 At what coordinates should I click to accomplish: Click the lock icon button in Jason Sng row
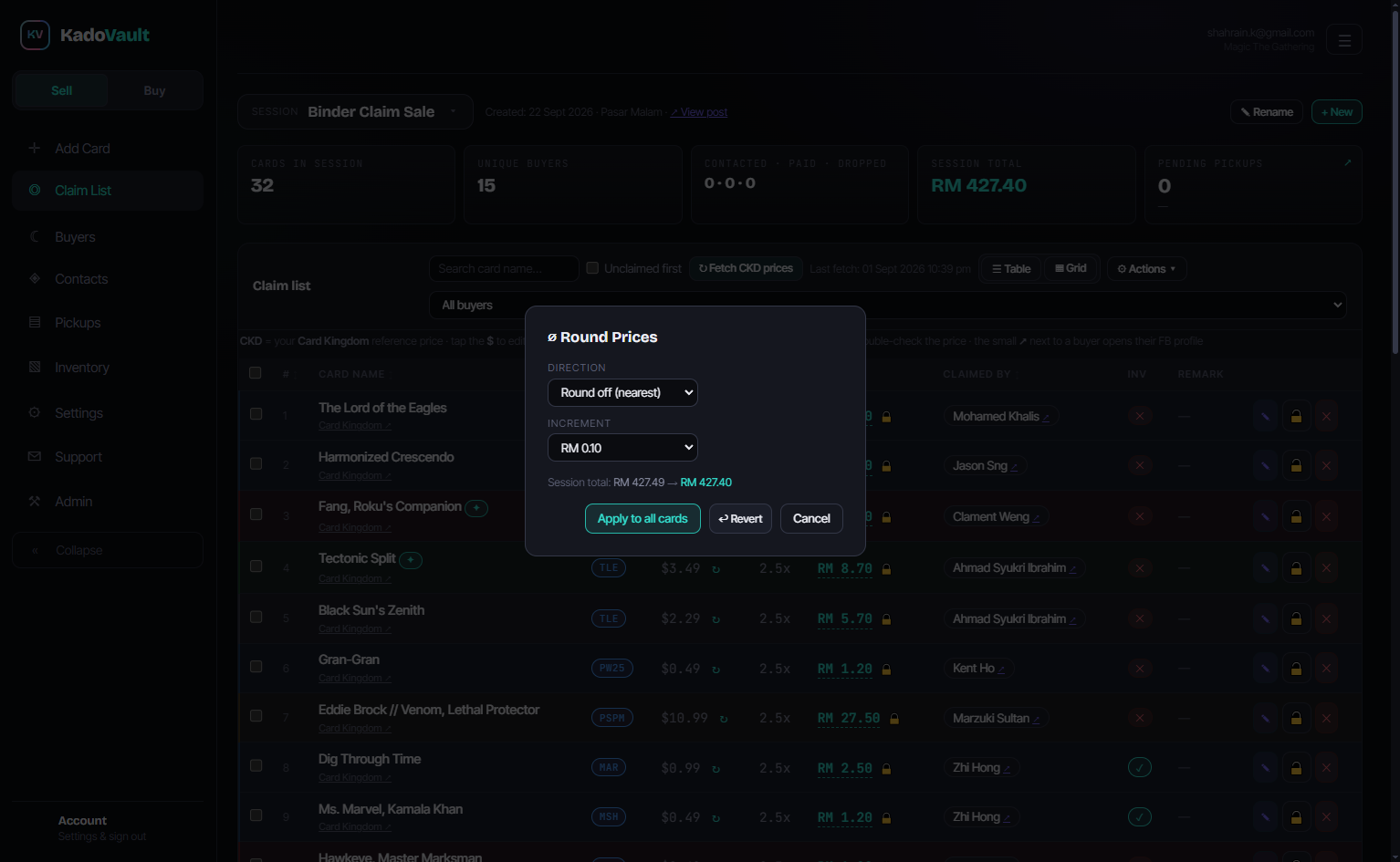pos(1296,465)
